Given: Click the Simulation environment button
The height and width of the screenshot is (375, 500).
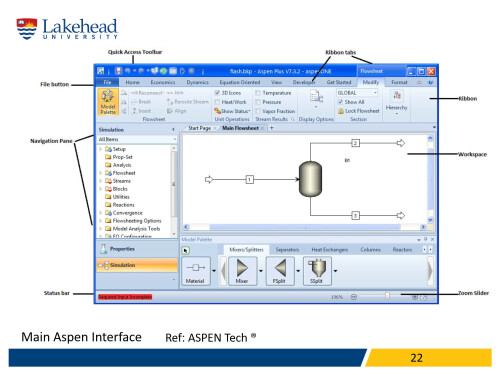Looking at the screenshot, I should pos(137,265).
